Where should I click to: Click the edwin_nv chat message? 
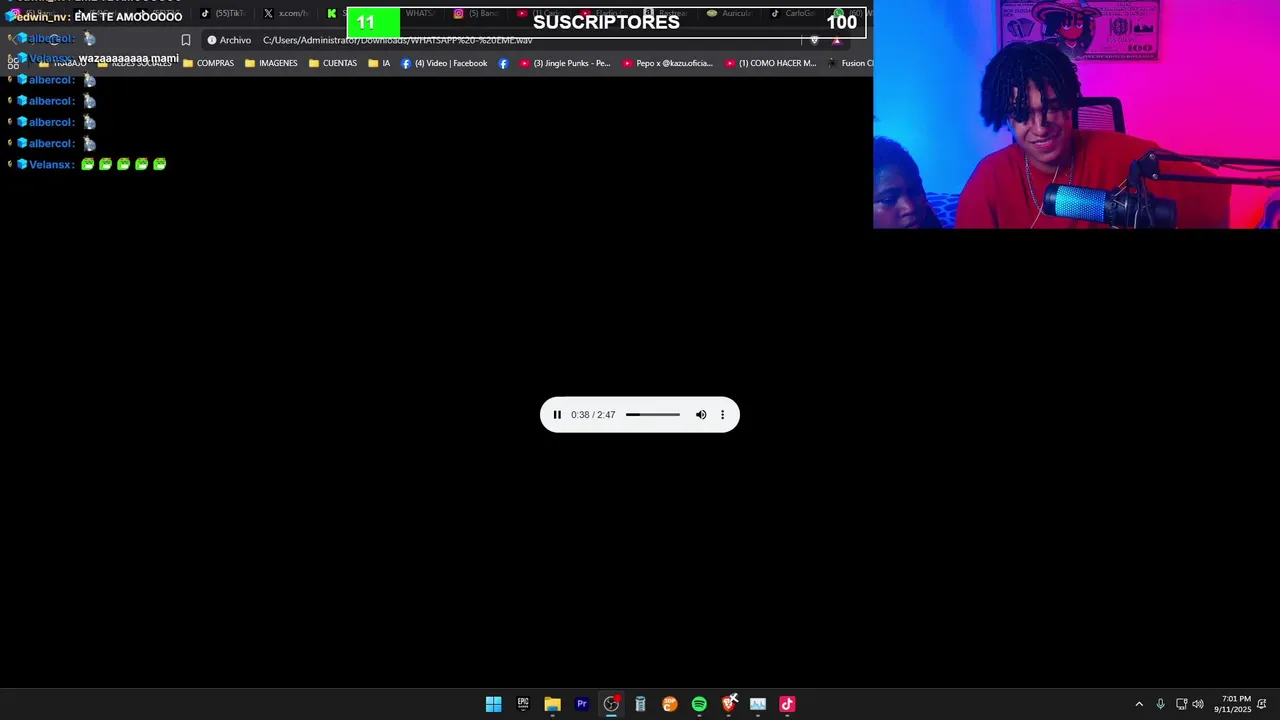pos(95,17)
